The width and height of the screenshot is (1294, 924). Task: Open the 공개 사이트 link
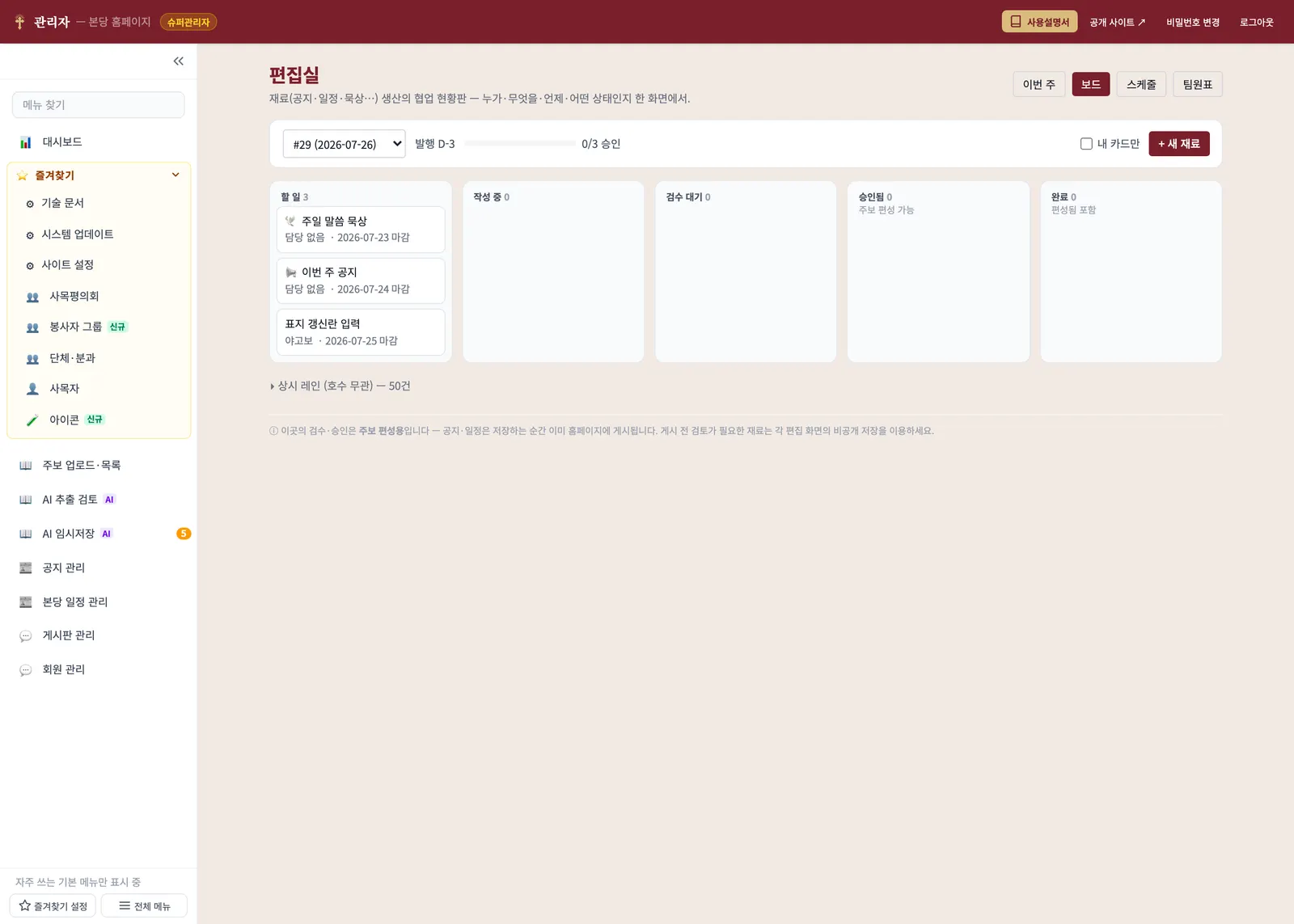tap(1117, 22)
